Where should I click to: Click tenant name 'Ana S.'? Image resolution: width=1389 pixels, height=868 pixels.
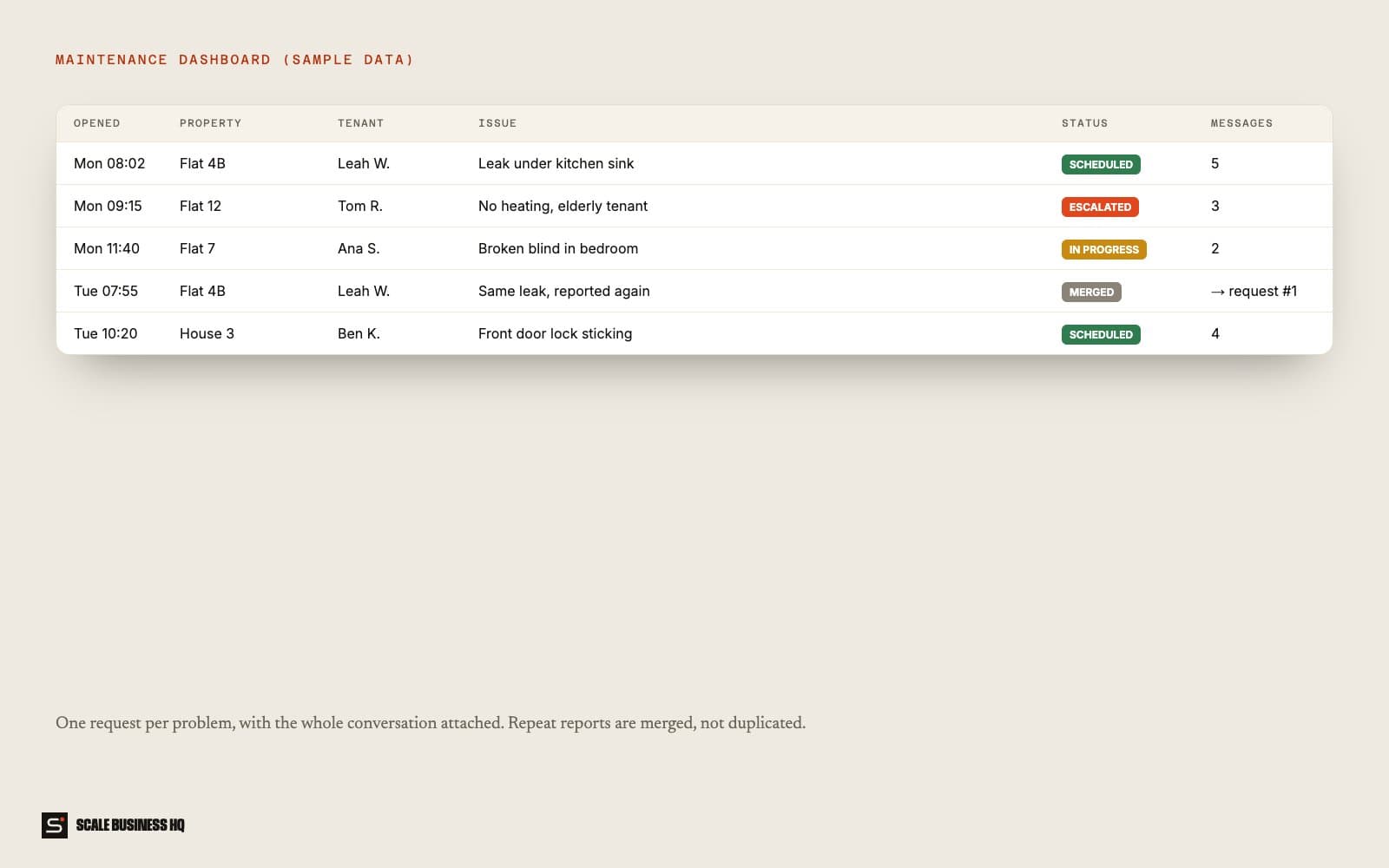coord(359,248)
